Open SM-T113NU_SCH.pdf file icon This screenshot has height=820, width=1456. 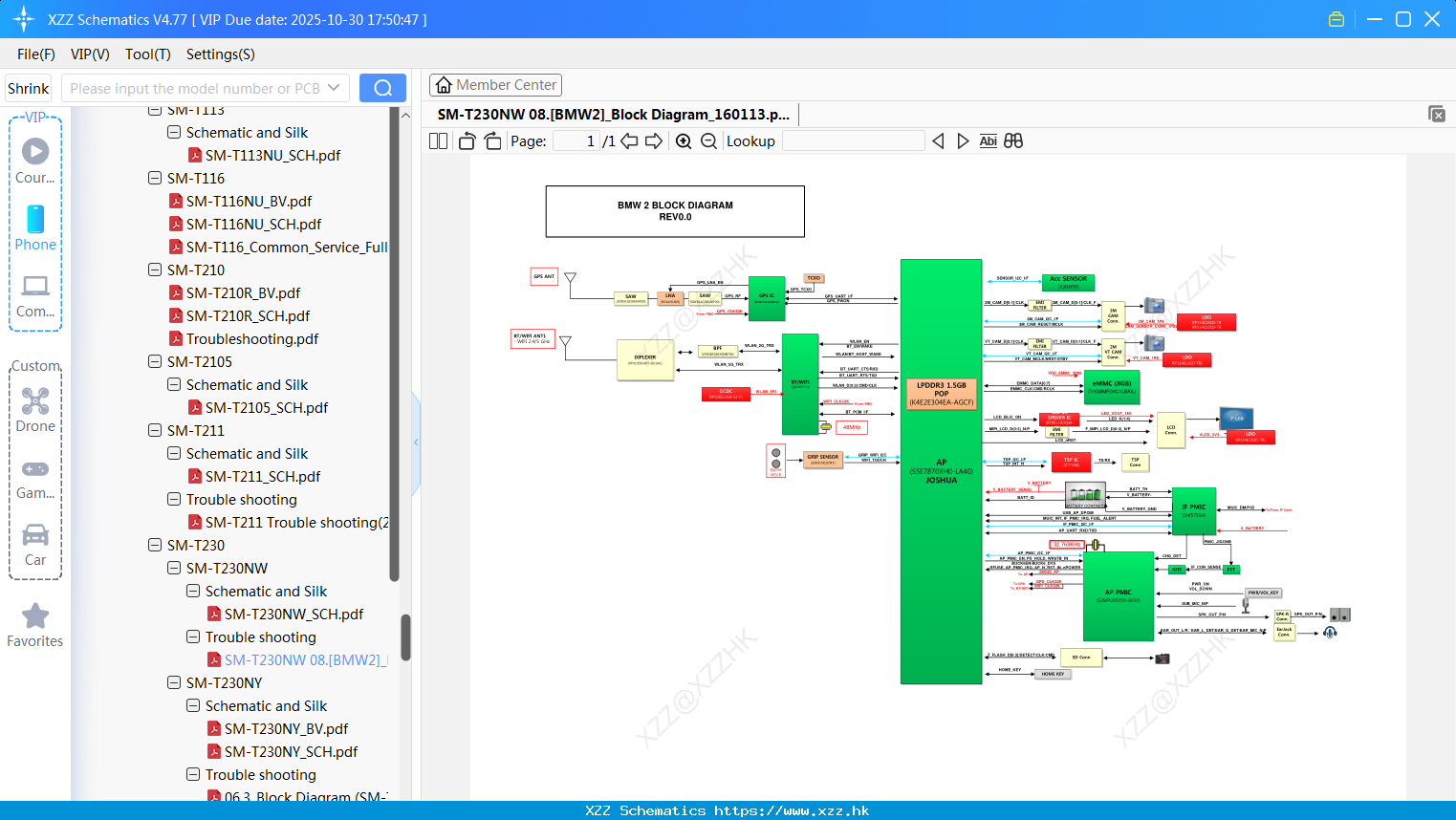tap(195, 155)
